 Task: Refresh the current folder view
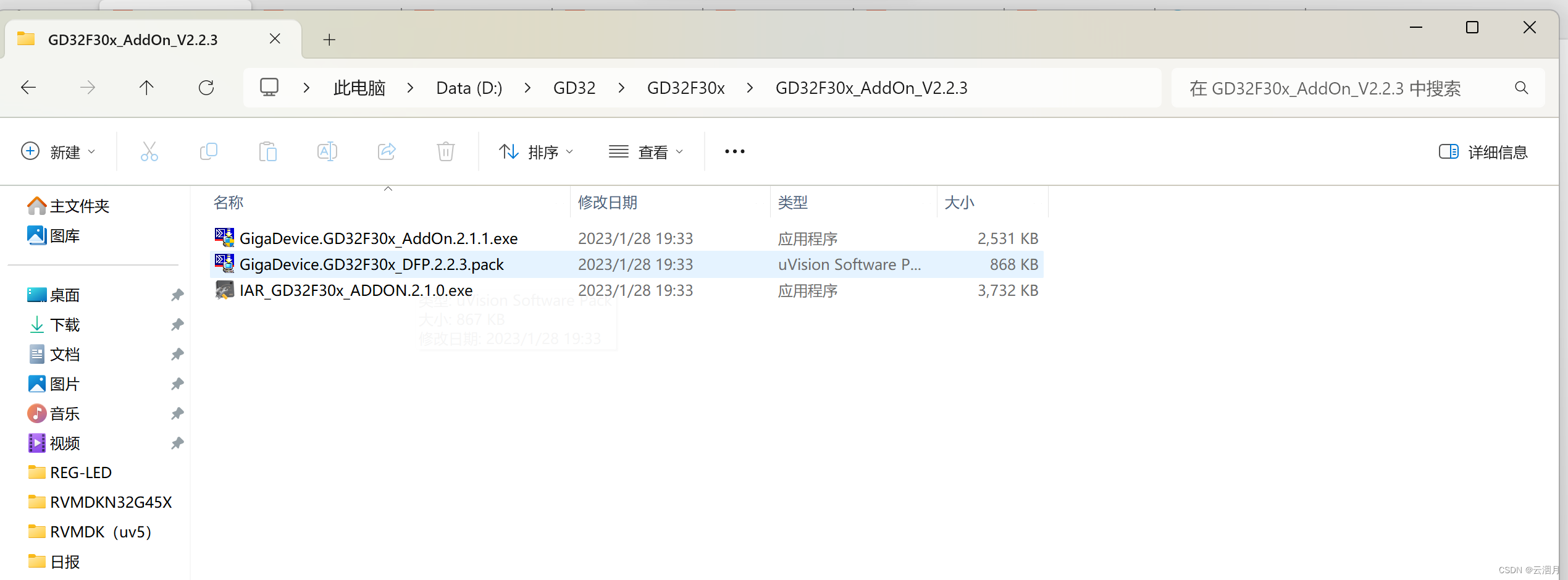pos(206,88)
